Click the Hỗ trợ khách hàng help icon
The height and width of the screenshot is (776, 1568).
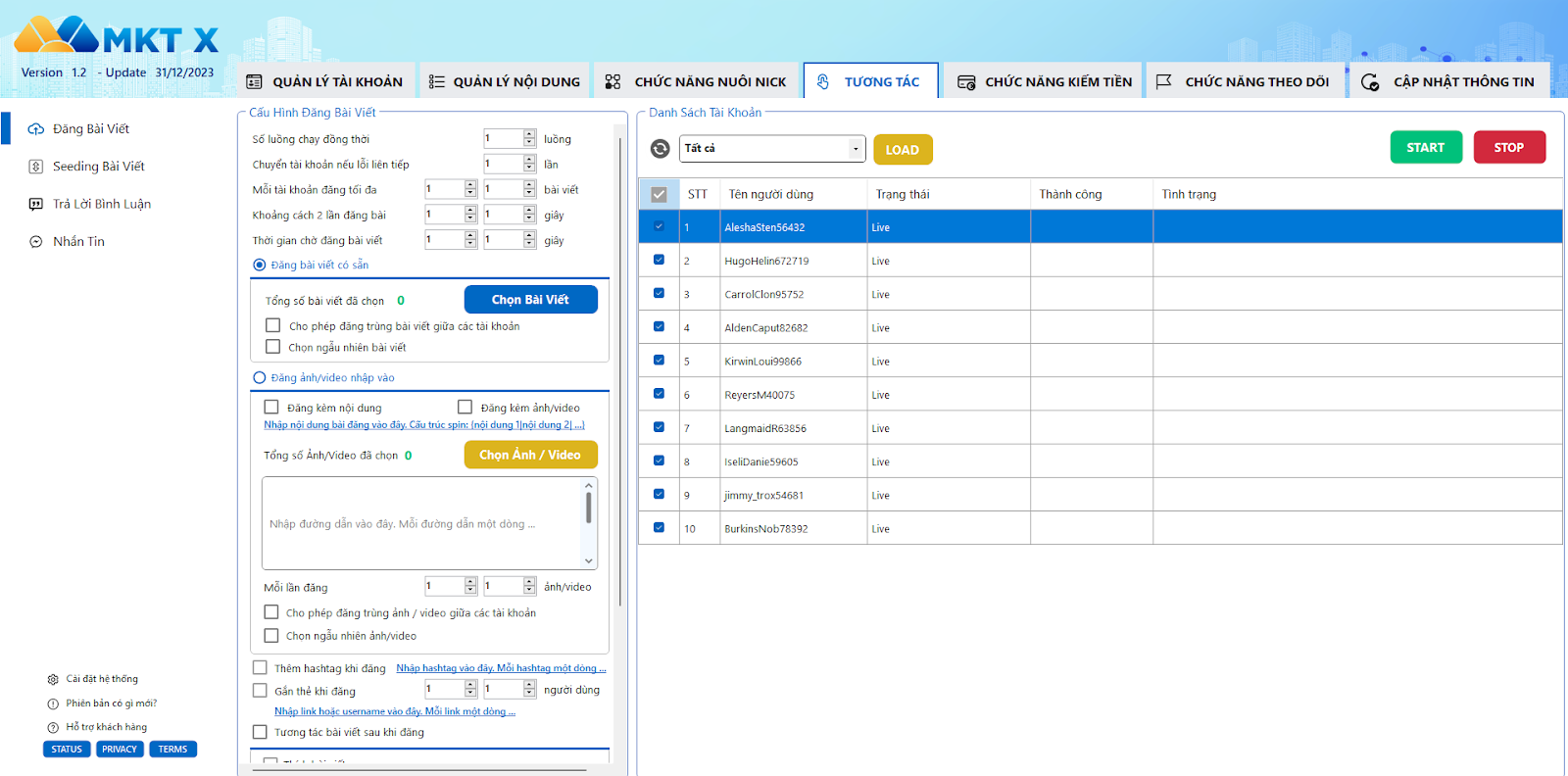tap(53, 727)
